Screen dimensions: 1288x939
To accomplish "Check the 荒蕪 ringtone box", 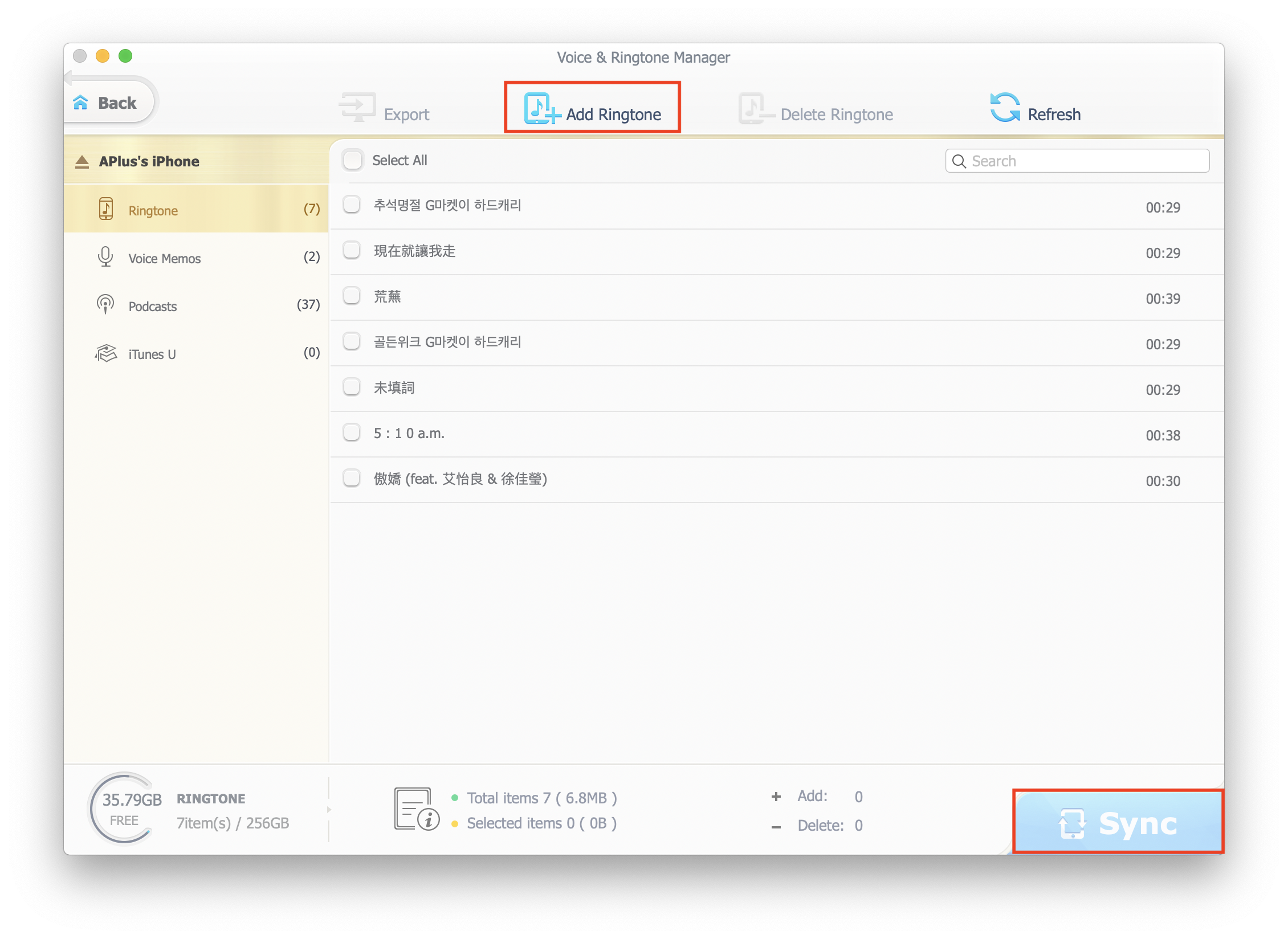I will tap(352, 296).
